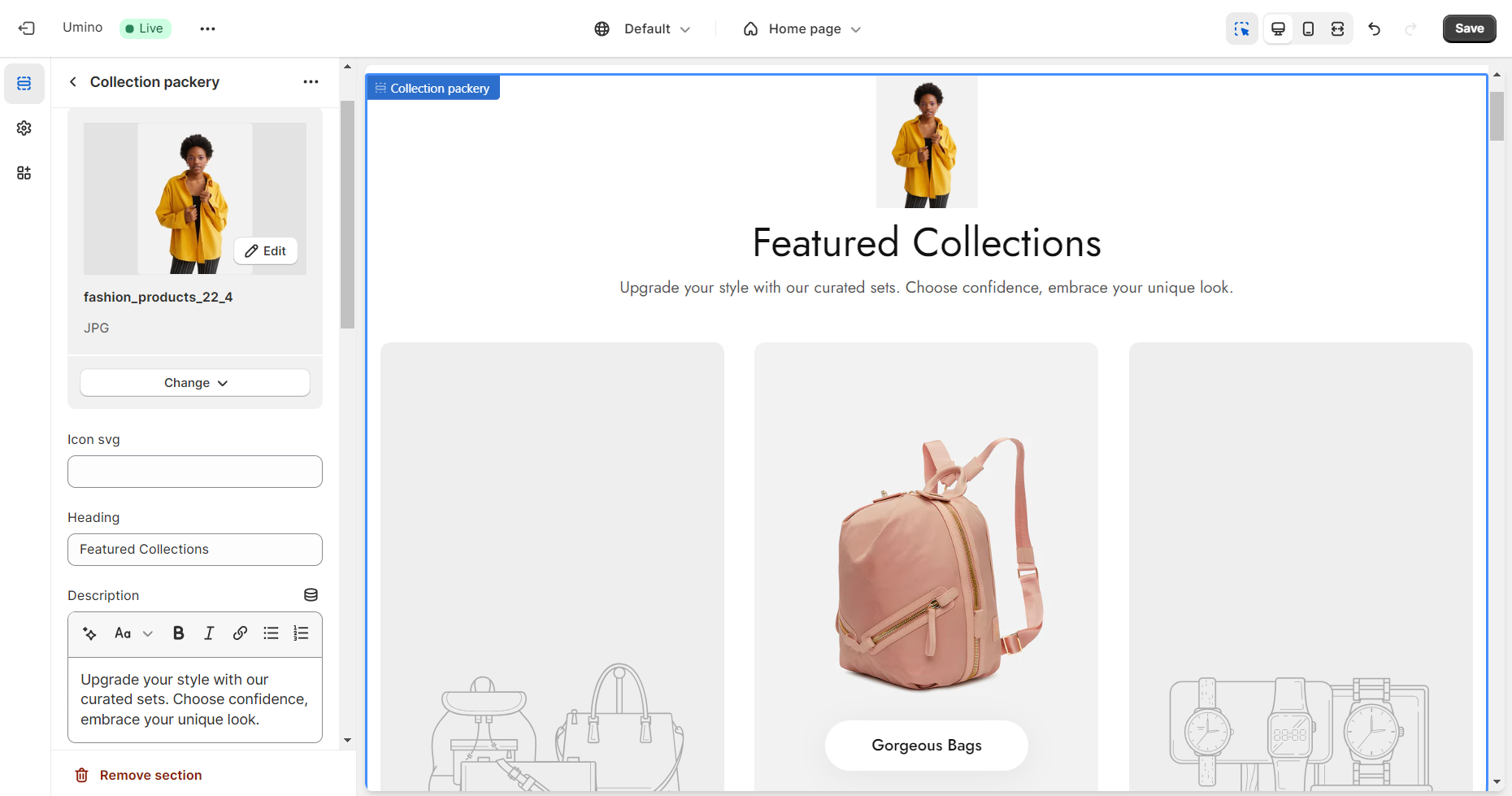1512x796 pixels.
Task: Open the App embeds icon
Action: point(24,173)
